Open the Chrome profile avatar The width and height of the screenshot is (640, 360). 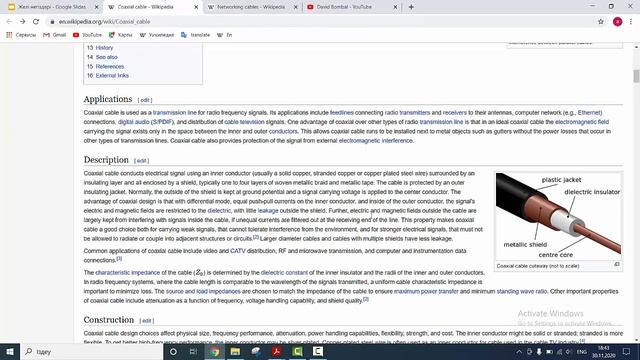point(618,22)
